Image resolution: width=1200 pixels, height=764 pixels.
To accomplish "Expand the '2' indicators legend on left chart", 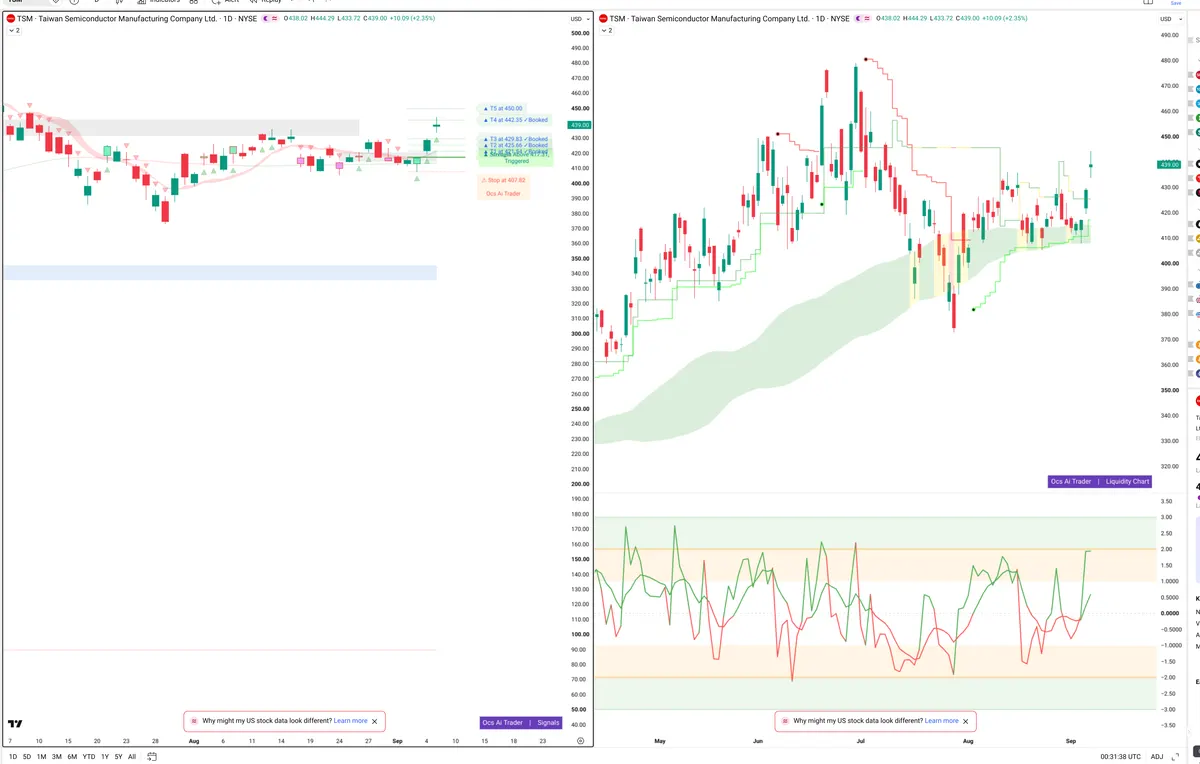I will click(14, 31).
